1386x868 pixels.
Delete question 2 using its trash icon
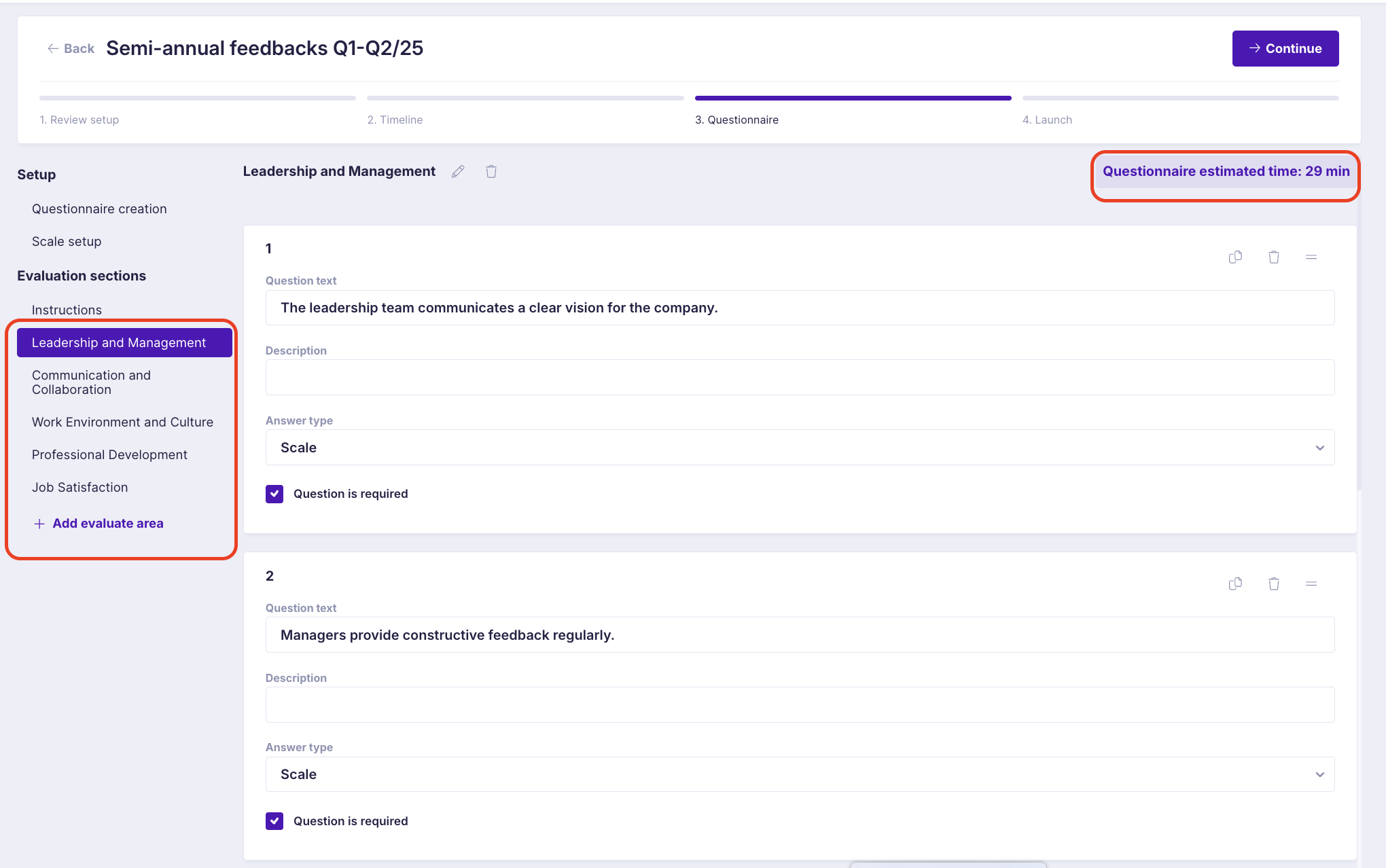point(1274,584)
